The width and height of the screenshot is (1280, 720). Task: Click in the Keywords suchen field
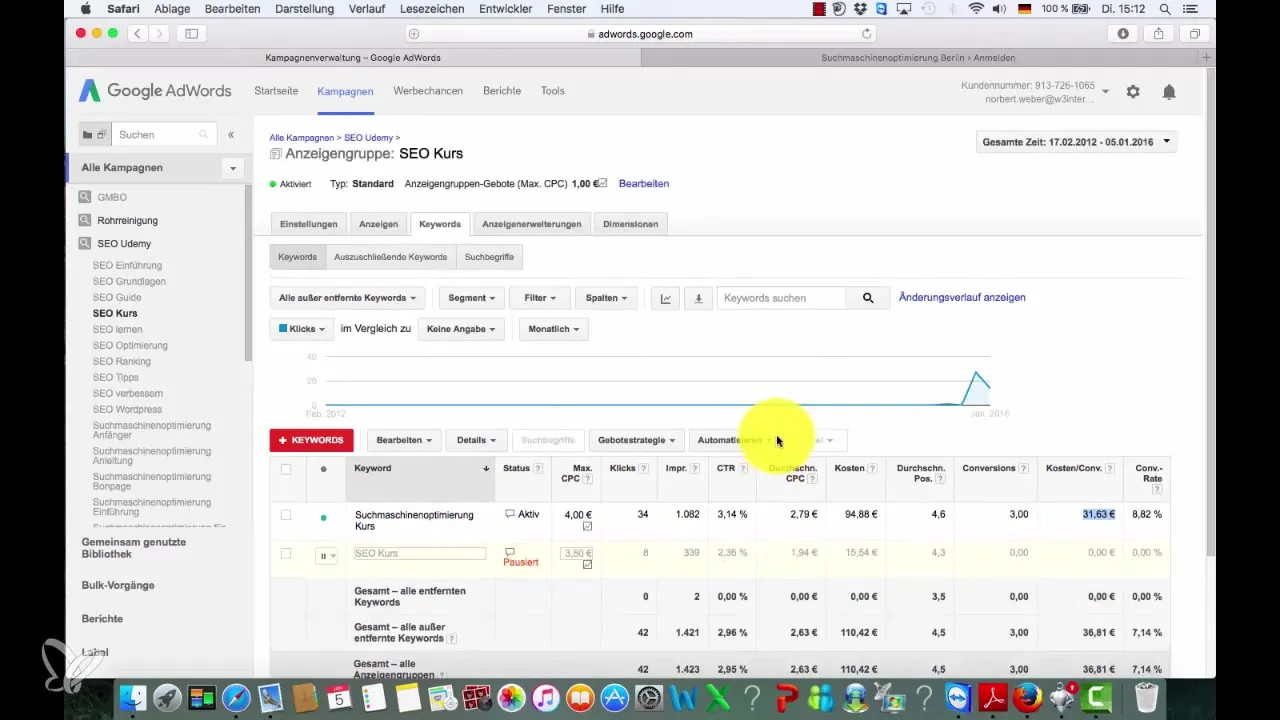(782, 298)
